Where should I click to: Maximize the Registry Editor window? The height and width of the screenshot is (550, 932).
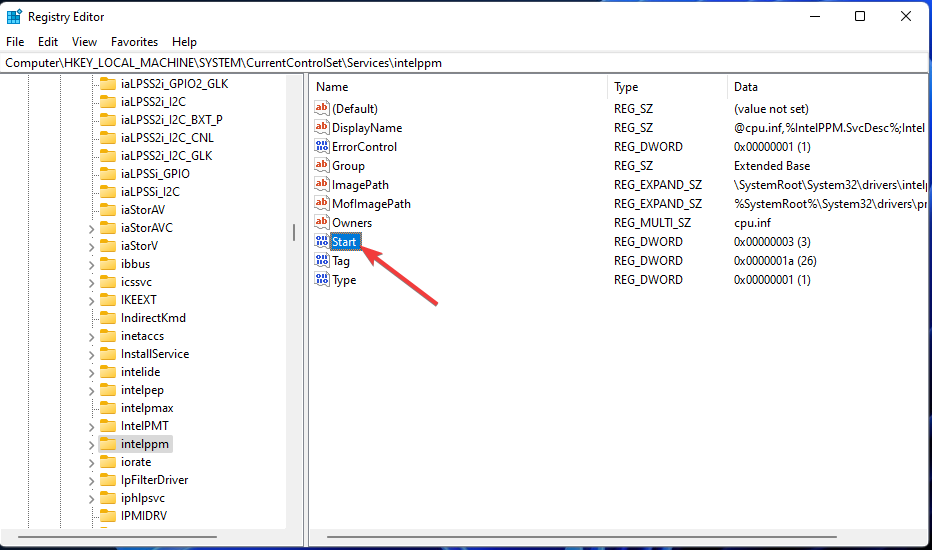859,16
